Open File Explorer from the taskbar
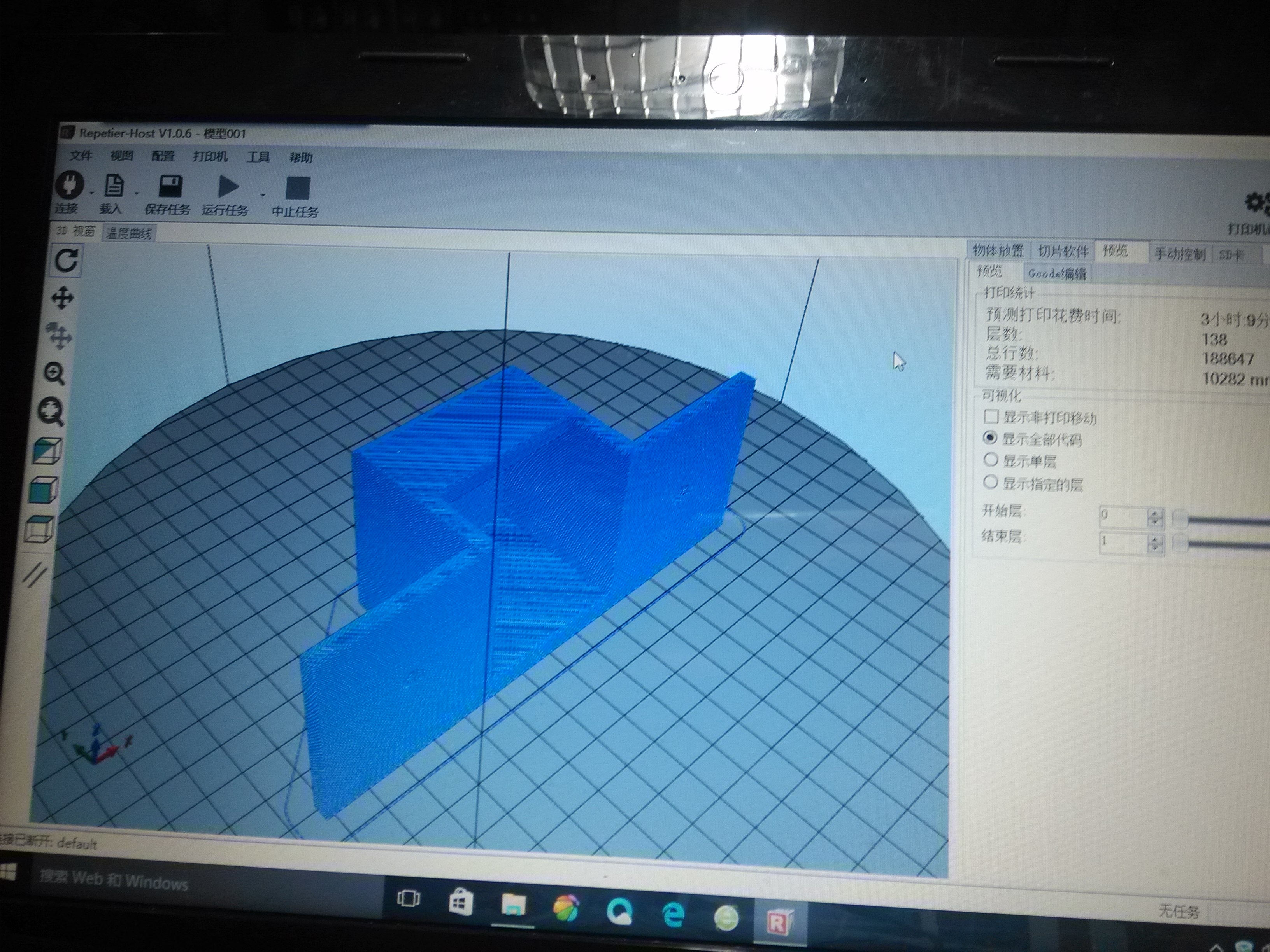 click(x=513, y=905)
